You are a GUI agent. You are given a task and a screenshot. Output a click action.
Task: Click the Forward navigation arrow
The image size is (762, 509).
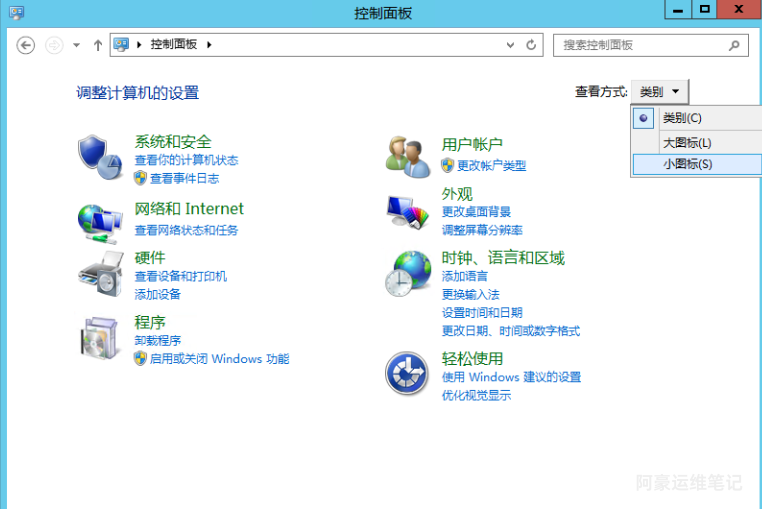tap(54, 45)
